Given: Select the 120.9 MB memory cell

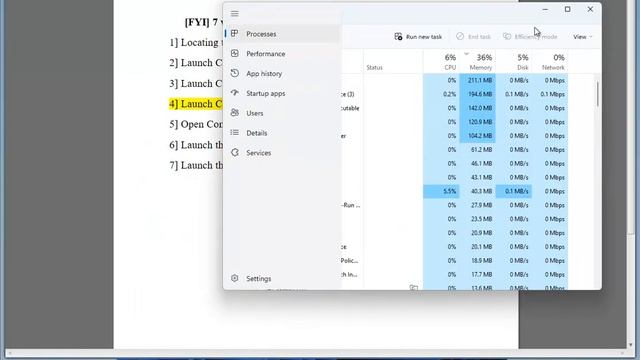Looking at the screenshot, I should coord(478,122).
